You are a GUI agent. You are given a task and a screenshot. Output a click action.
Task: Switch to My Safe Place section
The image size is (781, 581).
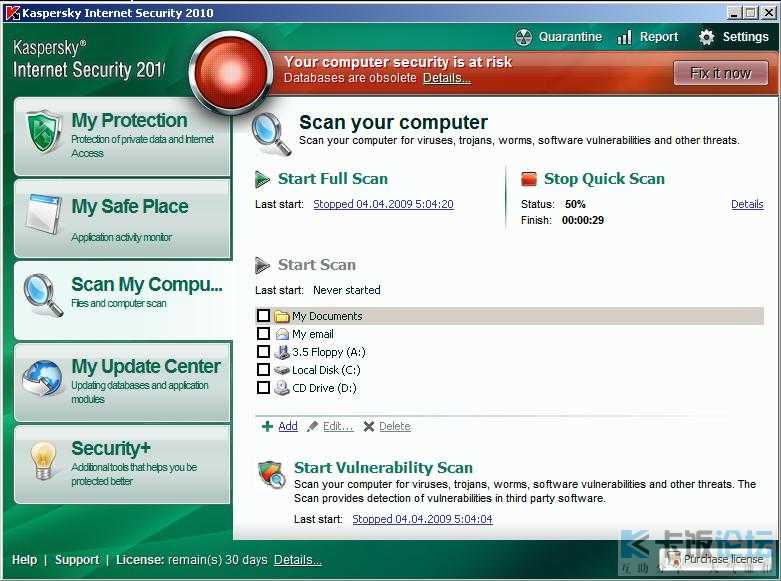(123, 219)
